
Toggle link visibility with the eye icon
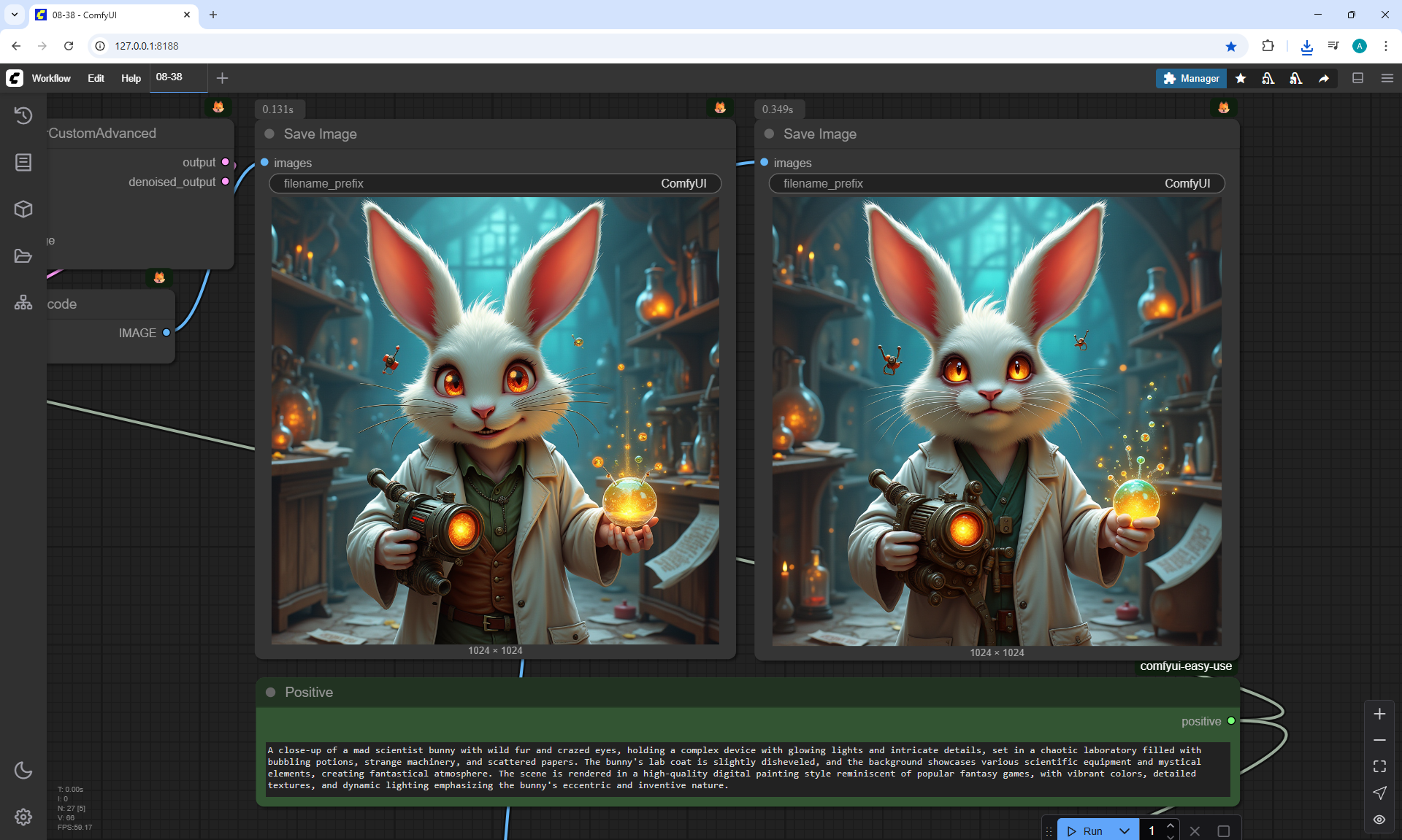[x=1379, y=820]
